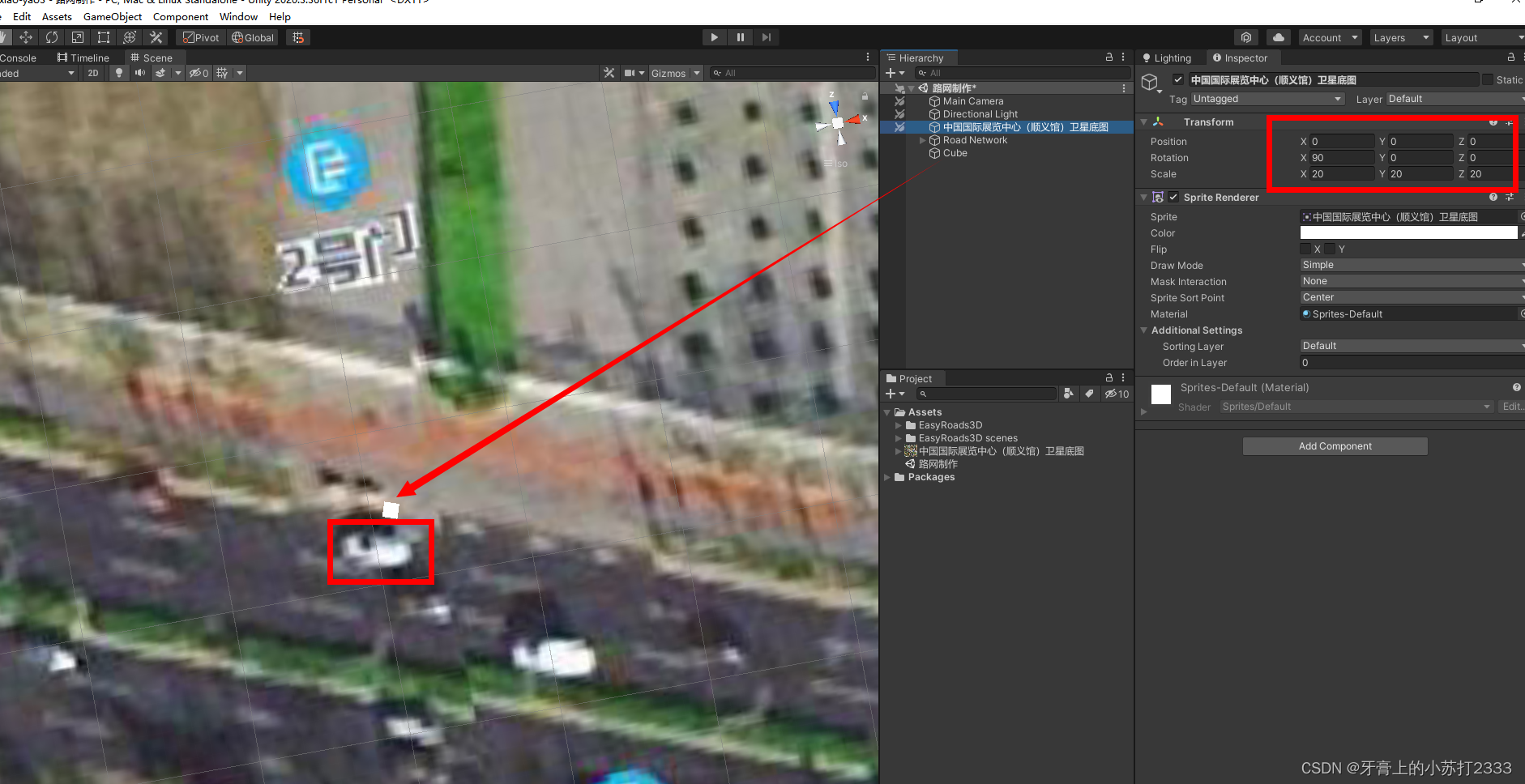Open Draw Mode dropdown

pos(1412,265)
